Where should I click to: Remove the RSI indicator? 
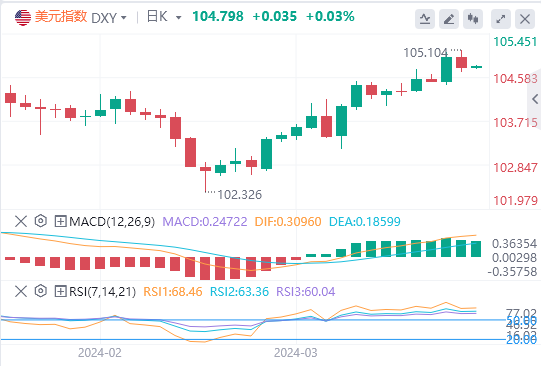21,291
